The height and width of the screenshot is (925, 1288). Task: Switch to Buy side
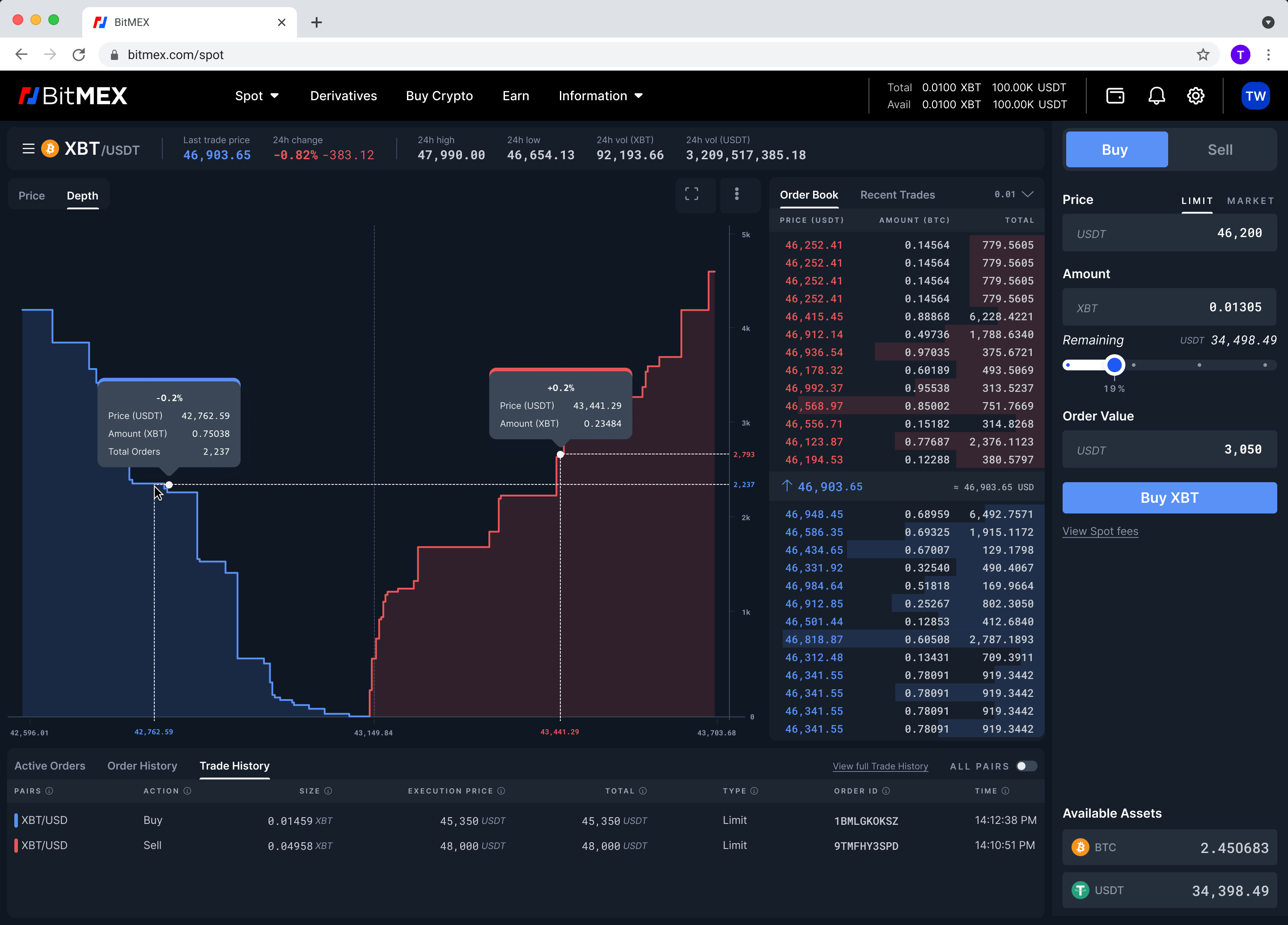click(x=1117, y=149)
